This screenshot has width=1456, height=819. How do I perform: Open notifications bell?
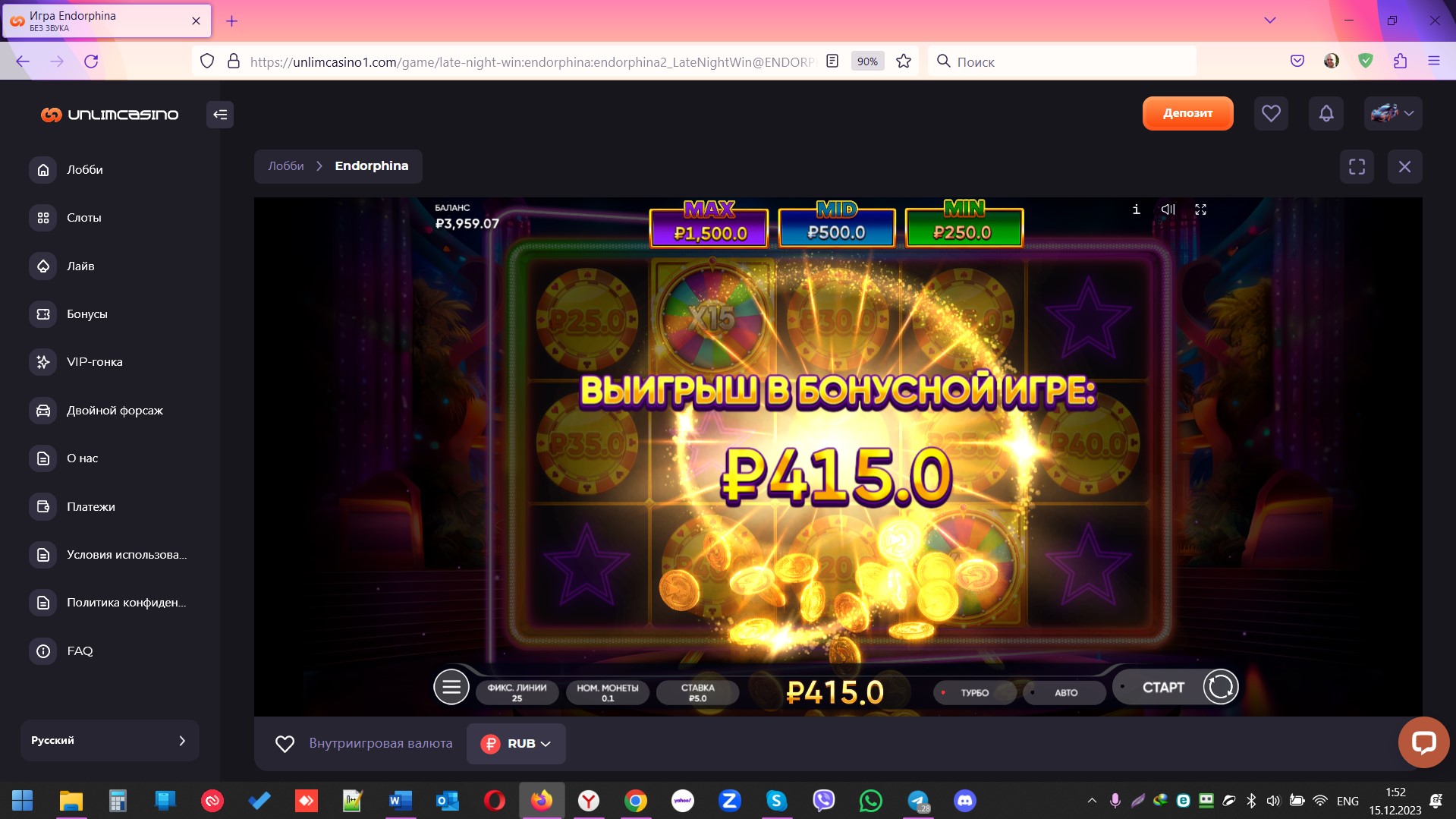1326,113
